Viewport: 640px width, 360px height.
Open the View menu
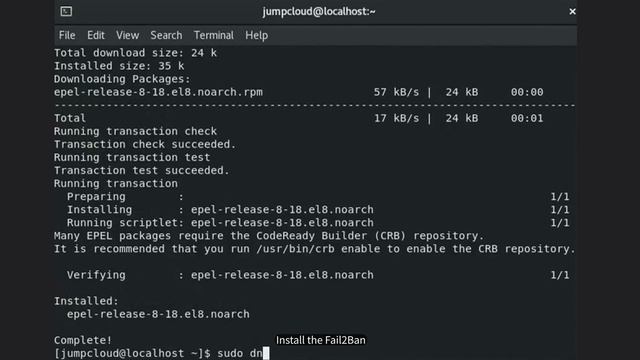tap(127, 36)
